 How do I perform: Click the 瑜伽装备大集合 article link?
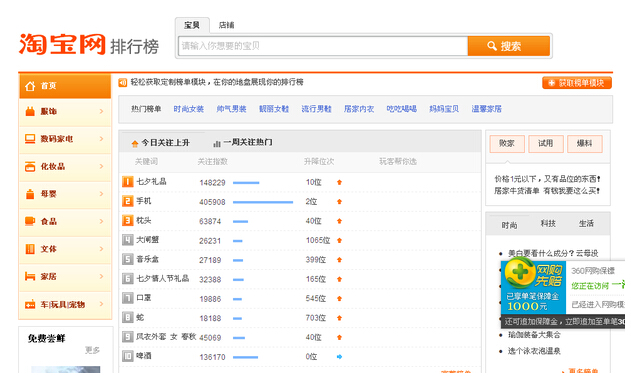[x=534, y=335]
